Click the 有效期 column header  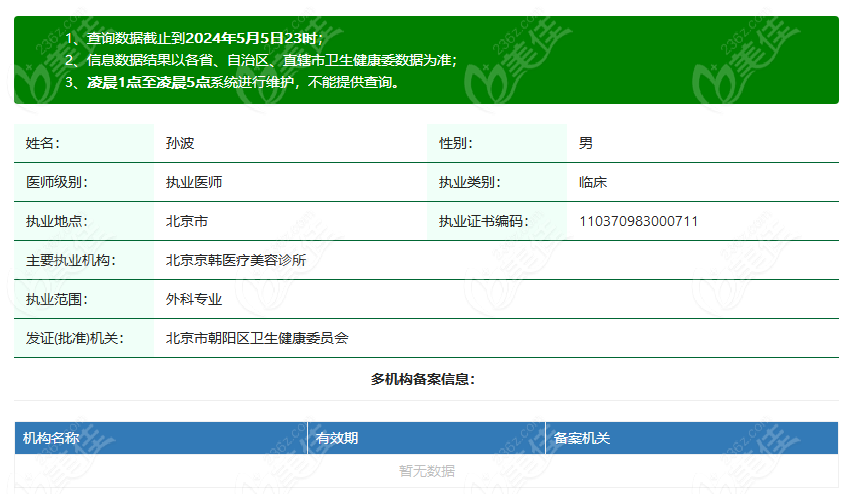(x=426, y=438)
